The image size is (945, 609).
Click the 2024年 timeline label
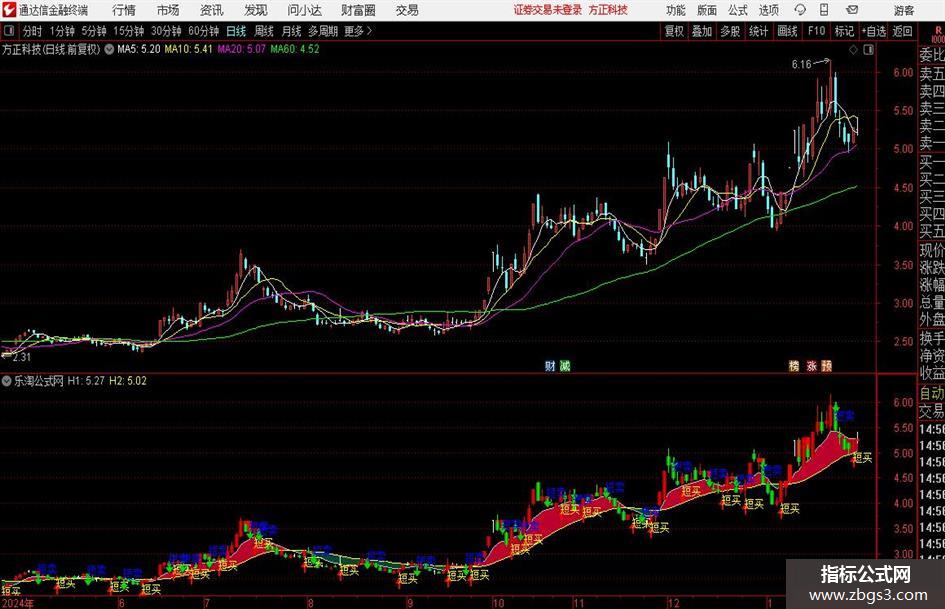[x=17, y=603]
